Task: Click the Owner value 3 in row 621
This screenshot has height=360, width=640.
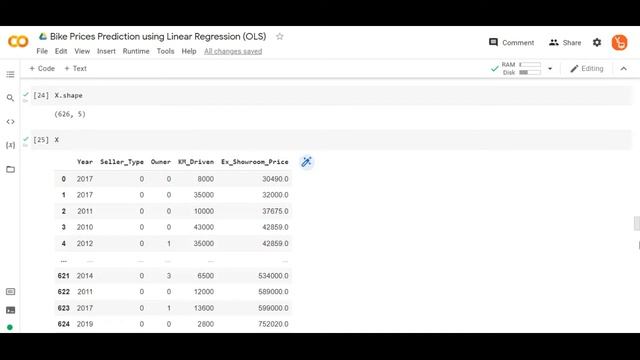Action: coord(169,276)
